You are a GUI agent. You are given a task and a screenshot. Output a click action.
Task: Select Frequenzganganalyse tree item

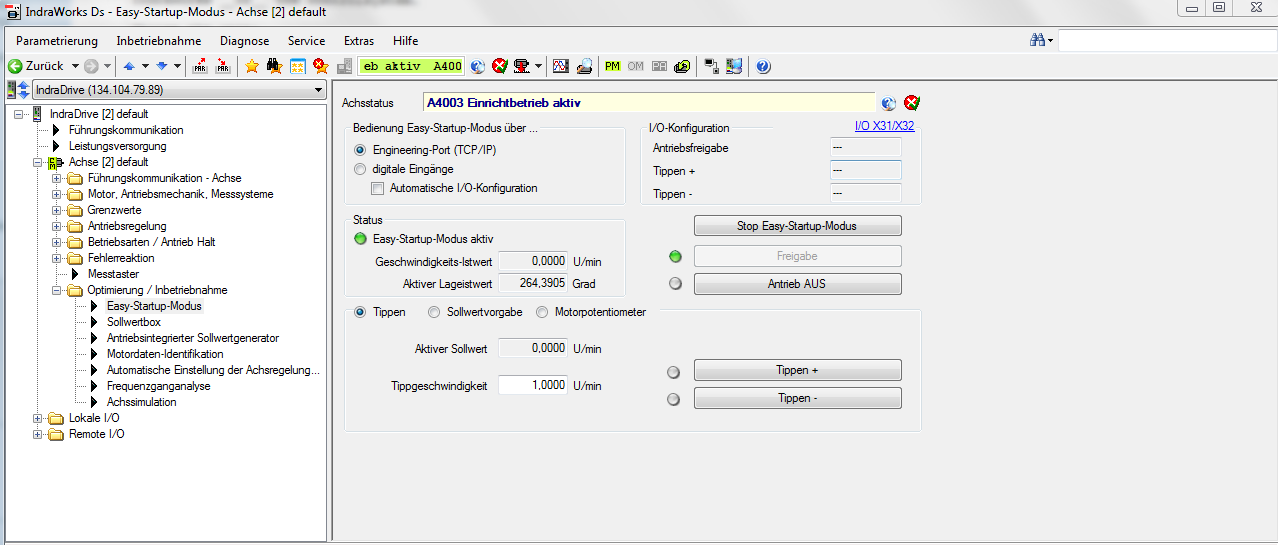pos(158,386)
